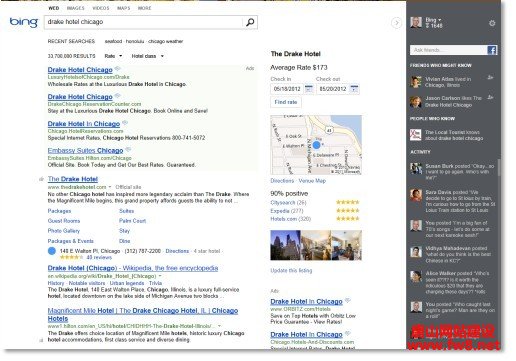Image resolution: width=516 pixels, height=361 pixels.
Task: Open Directions link under the map
Action: click(x=282, y=181)
